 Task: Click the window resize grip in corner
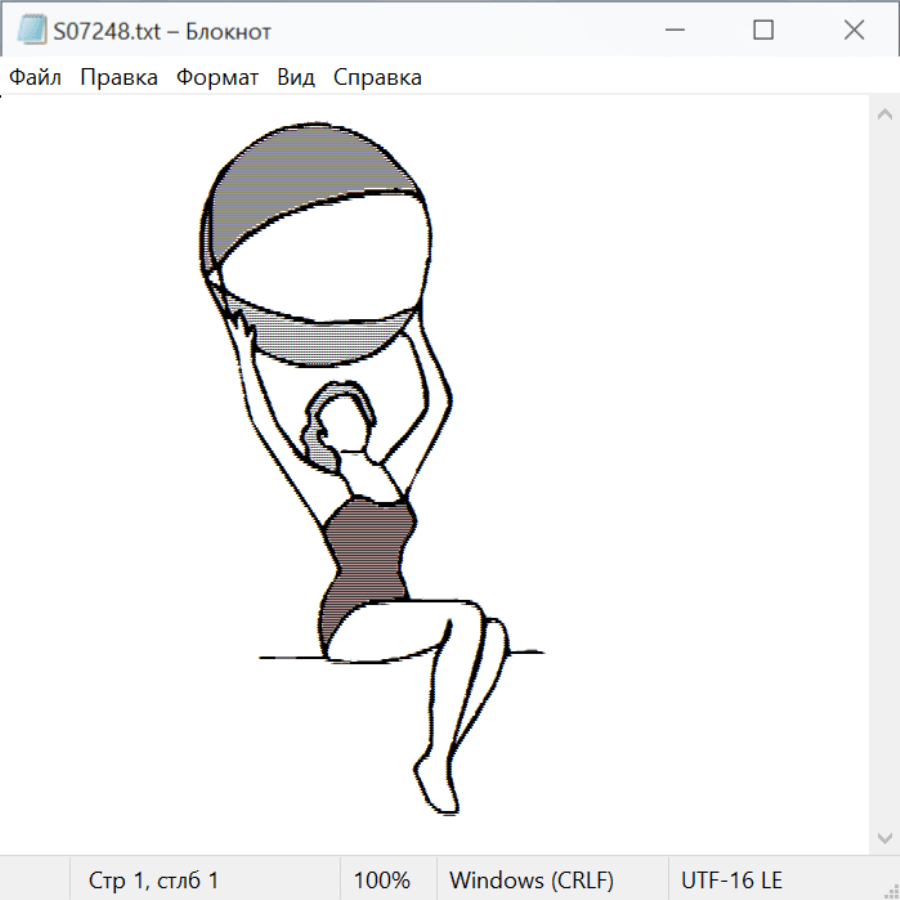pyautogui.click(x=891, y=891)
